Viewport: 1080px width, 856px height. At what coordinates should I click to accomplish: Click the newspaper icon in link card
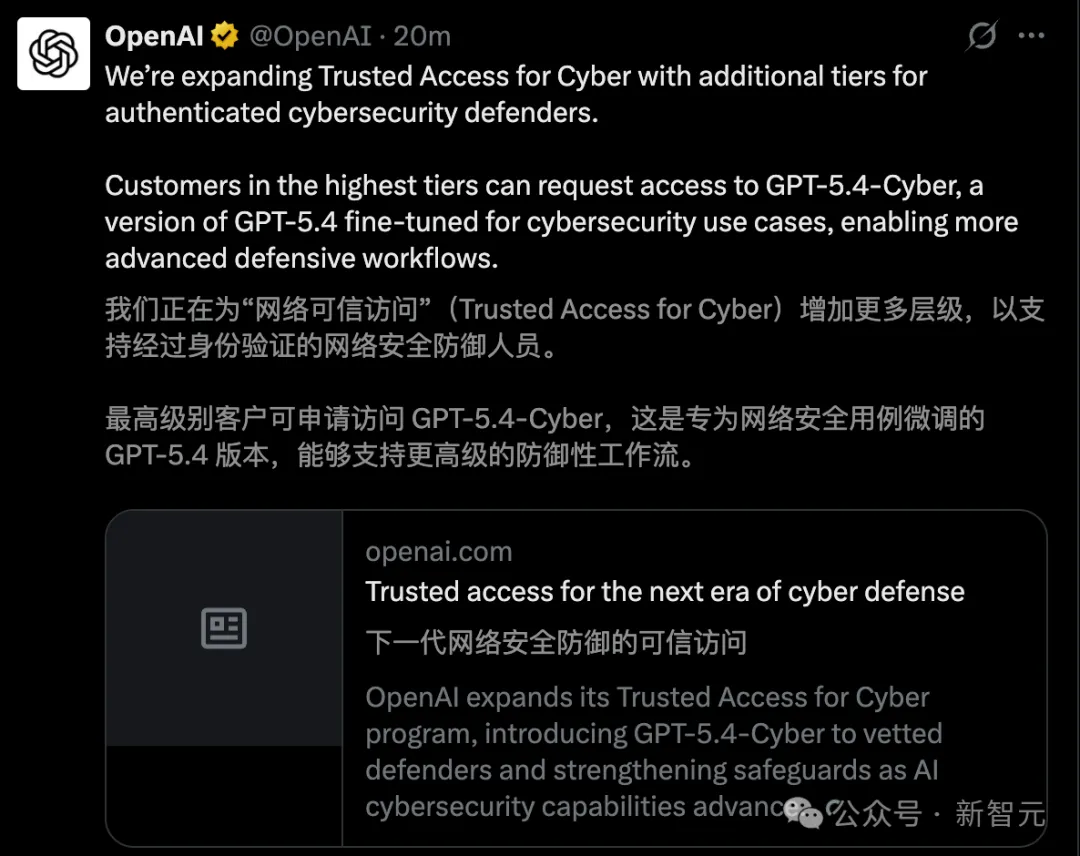point(224,629)
